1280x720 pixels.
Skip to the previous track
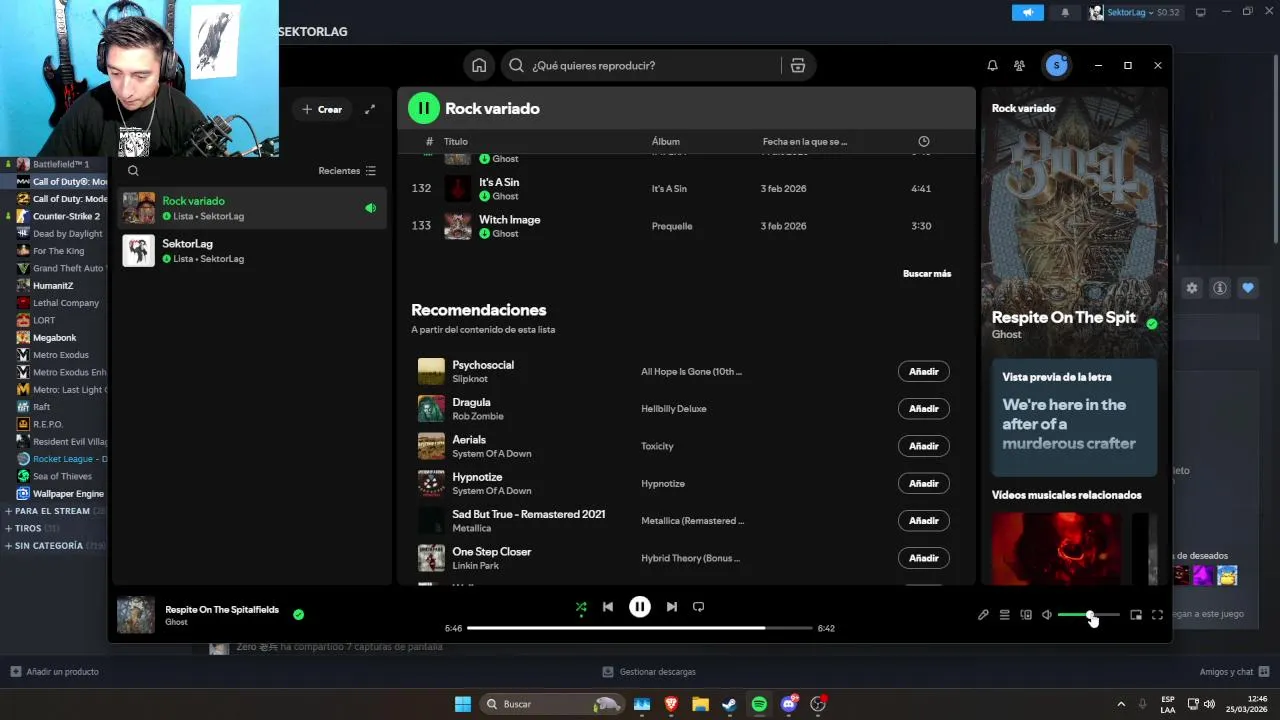point(608,607)
